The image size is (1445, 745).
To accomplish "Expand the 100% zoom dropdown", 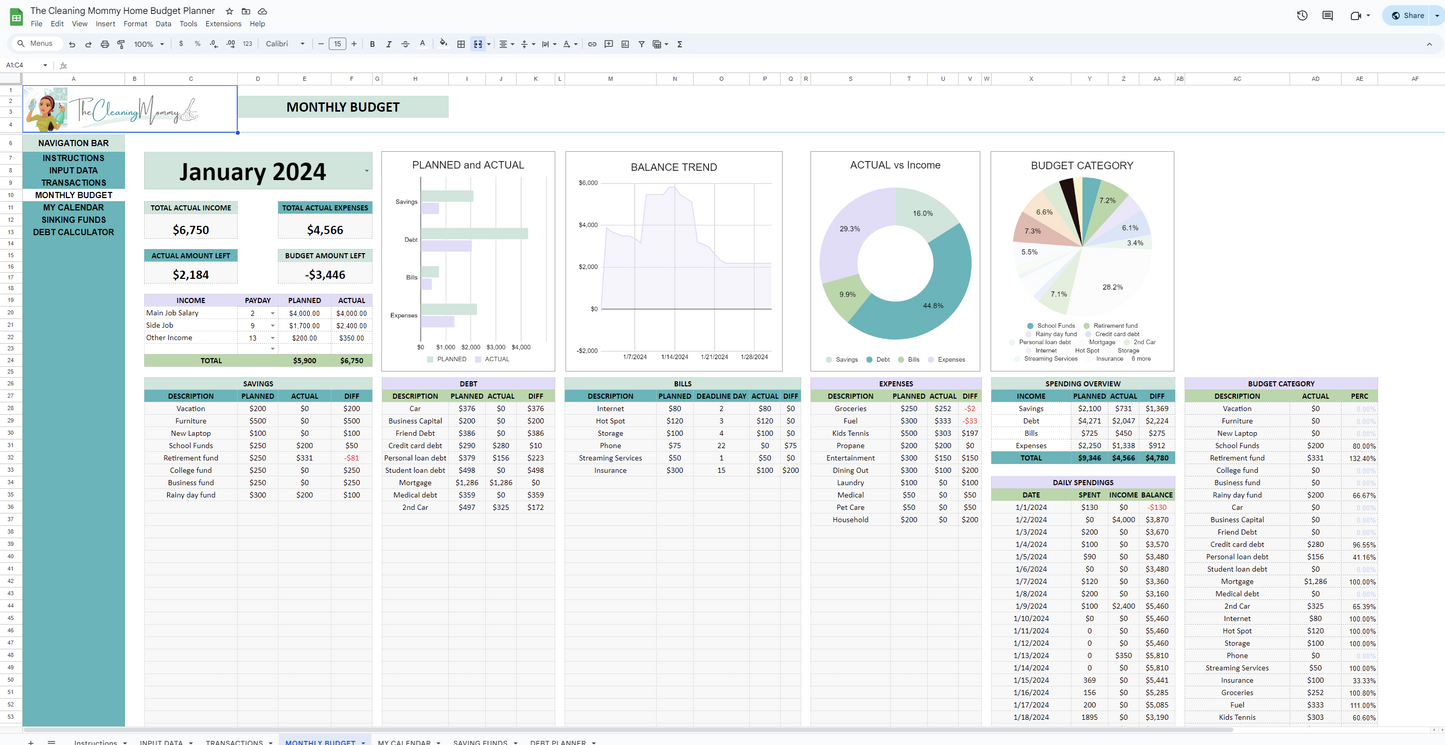I will click(149, 44).
